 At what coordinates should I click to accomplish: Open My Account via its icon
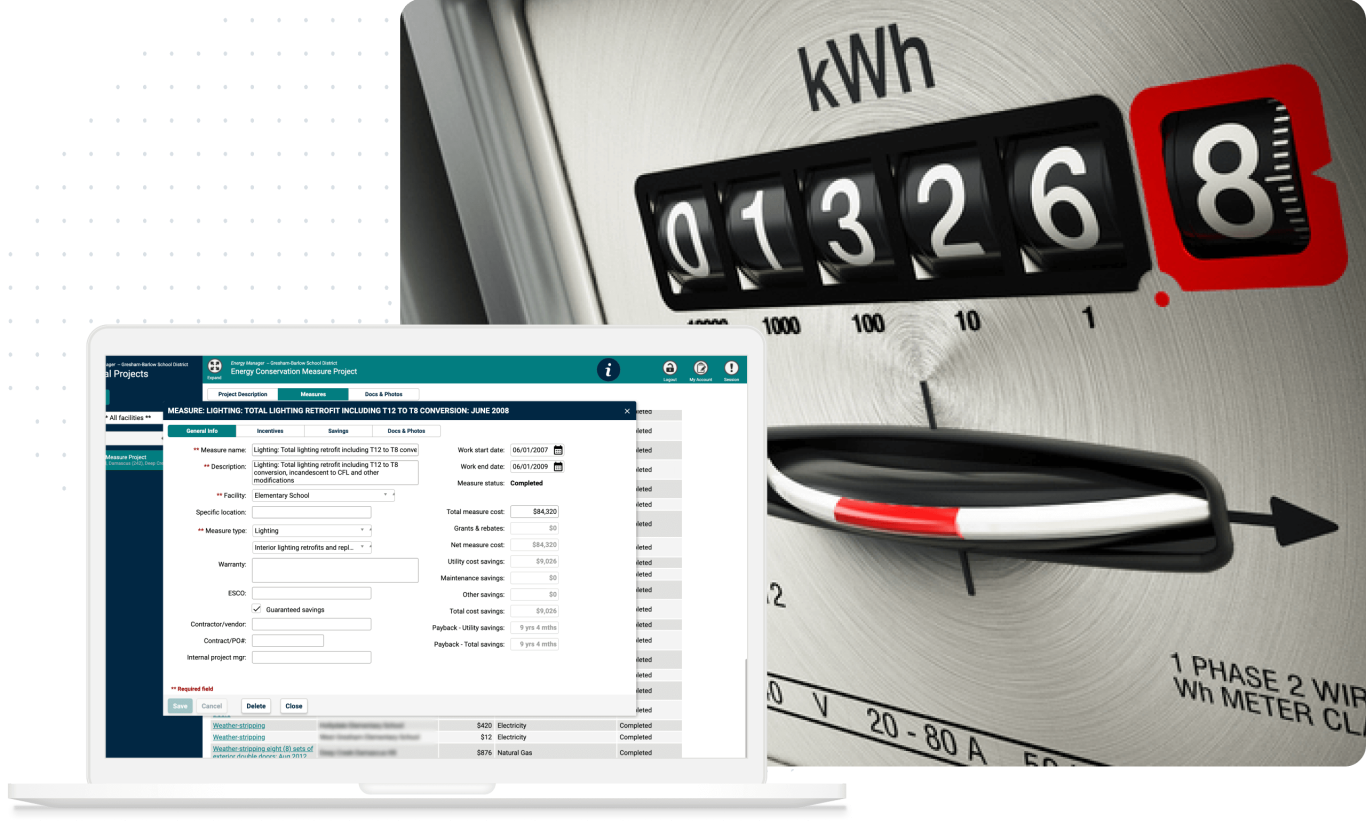point(701,368)
